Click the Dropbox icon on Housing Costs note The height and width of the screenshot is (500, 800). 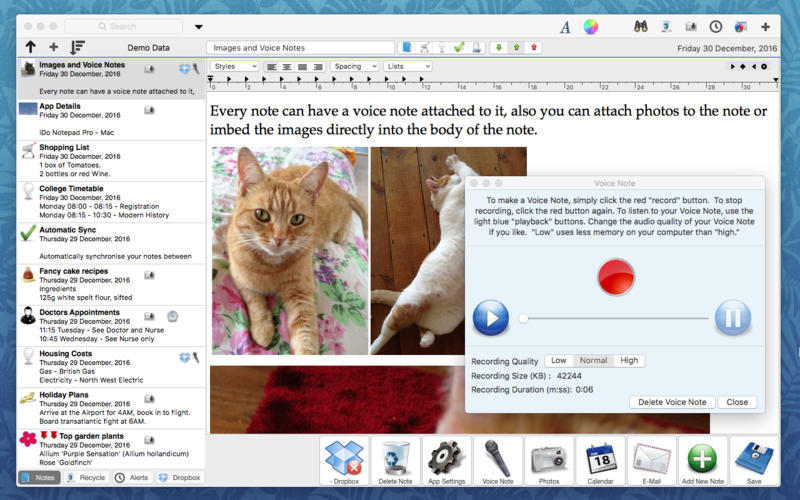(184, 358)
